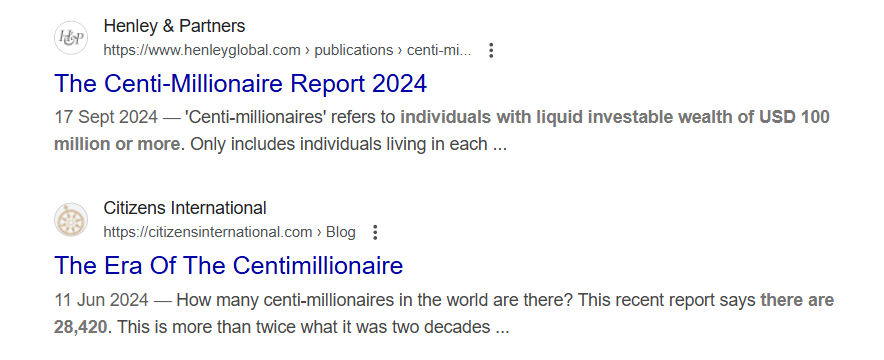Image resolution: width=884 pixels, height=360 pixels.
Task: Click the 11 Jun 2024 date text
Action: pyautogui.click(x=101, y=300)
